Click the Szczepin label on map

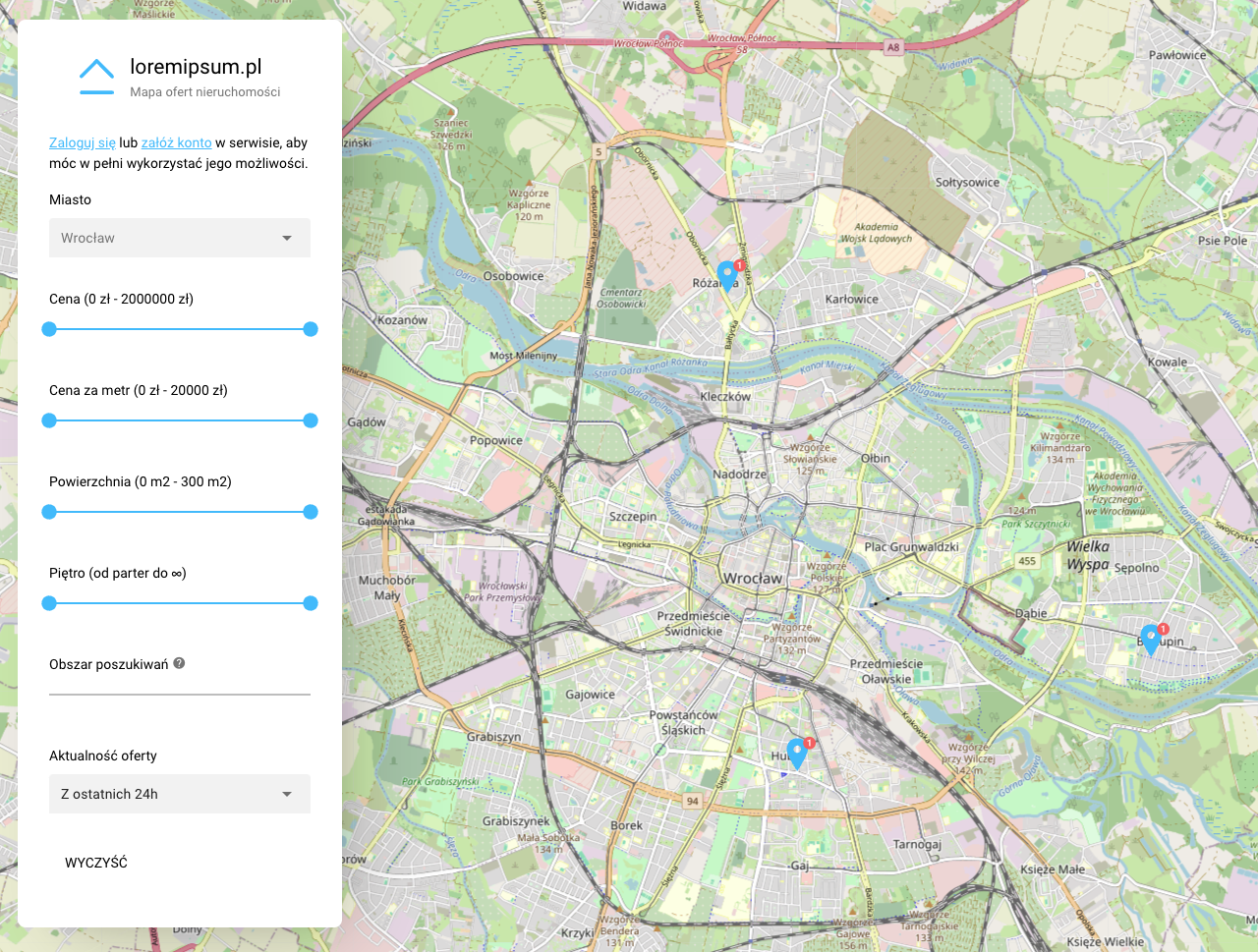pos(633,517)
